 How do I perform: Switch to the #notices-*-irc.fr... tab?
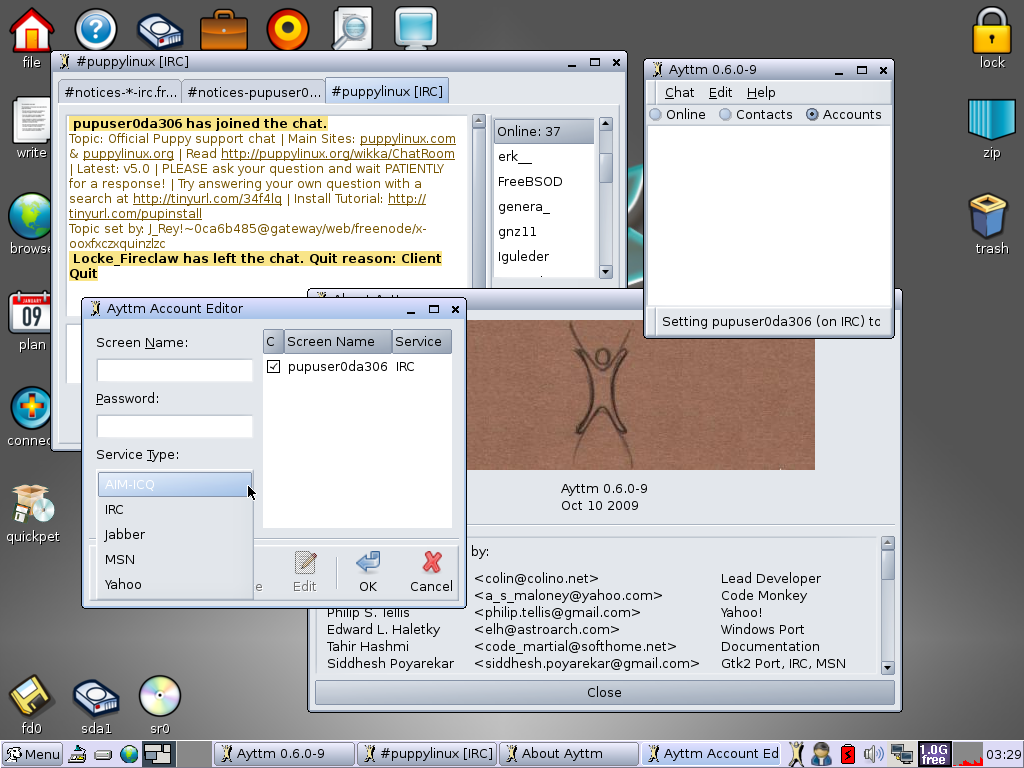point(120,93)
